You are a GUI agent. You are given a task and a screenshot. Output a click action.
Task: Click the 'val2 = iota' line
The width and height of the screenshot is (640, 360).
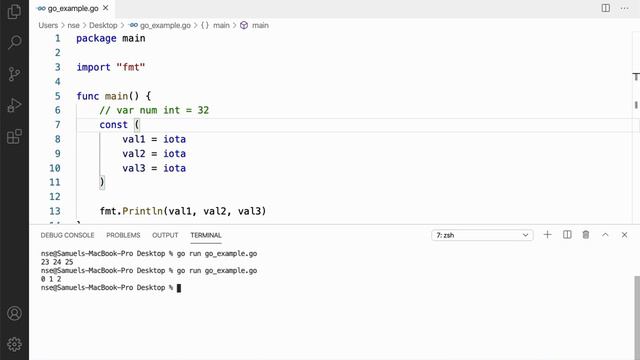tap(154, 154)
